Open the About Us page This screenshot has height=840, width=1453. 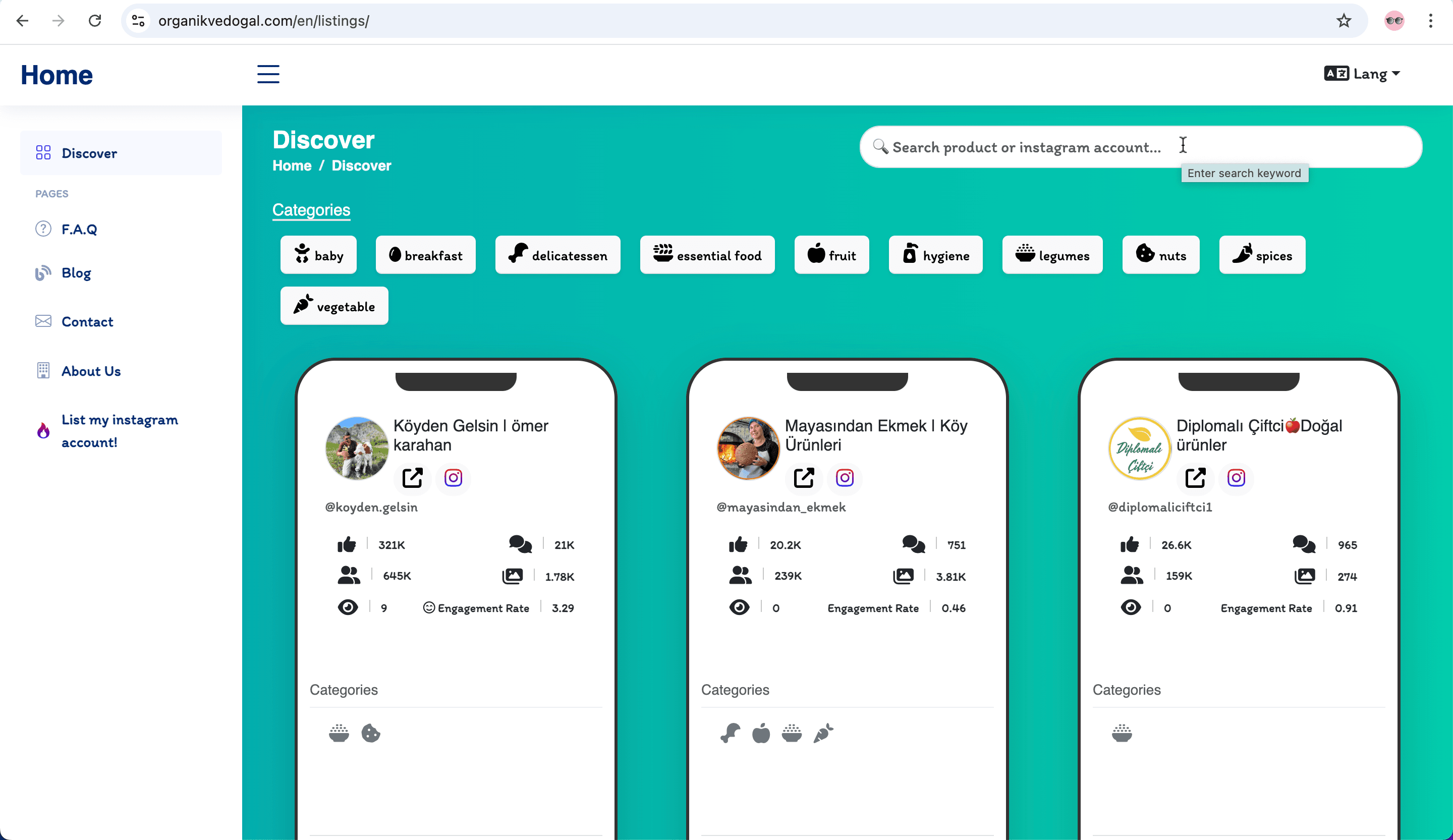[90, 371]
